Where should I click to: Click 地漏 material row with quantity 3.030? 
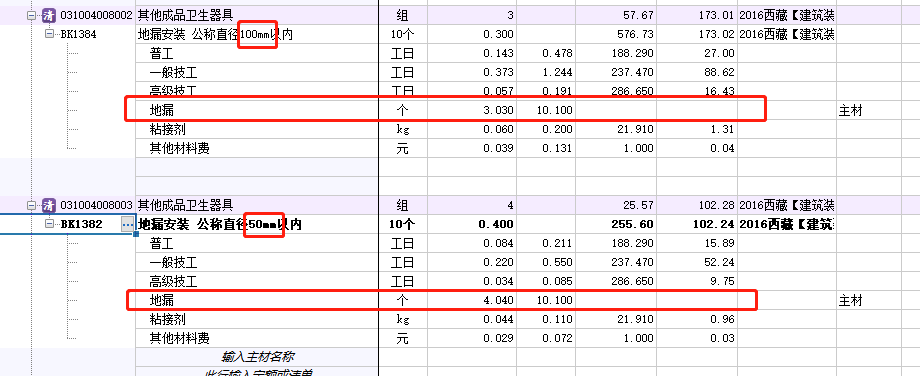point(445,110)
